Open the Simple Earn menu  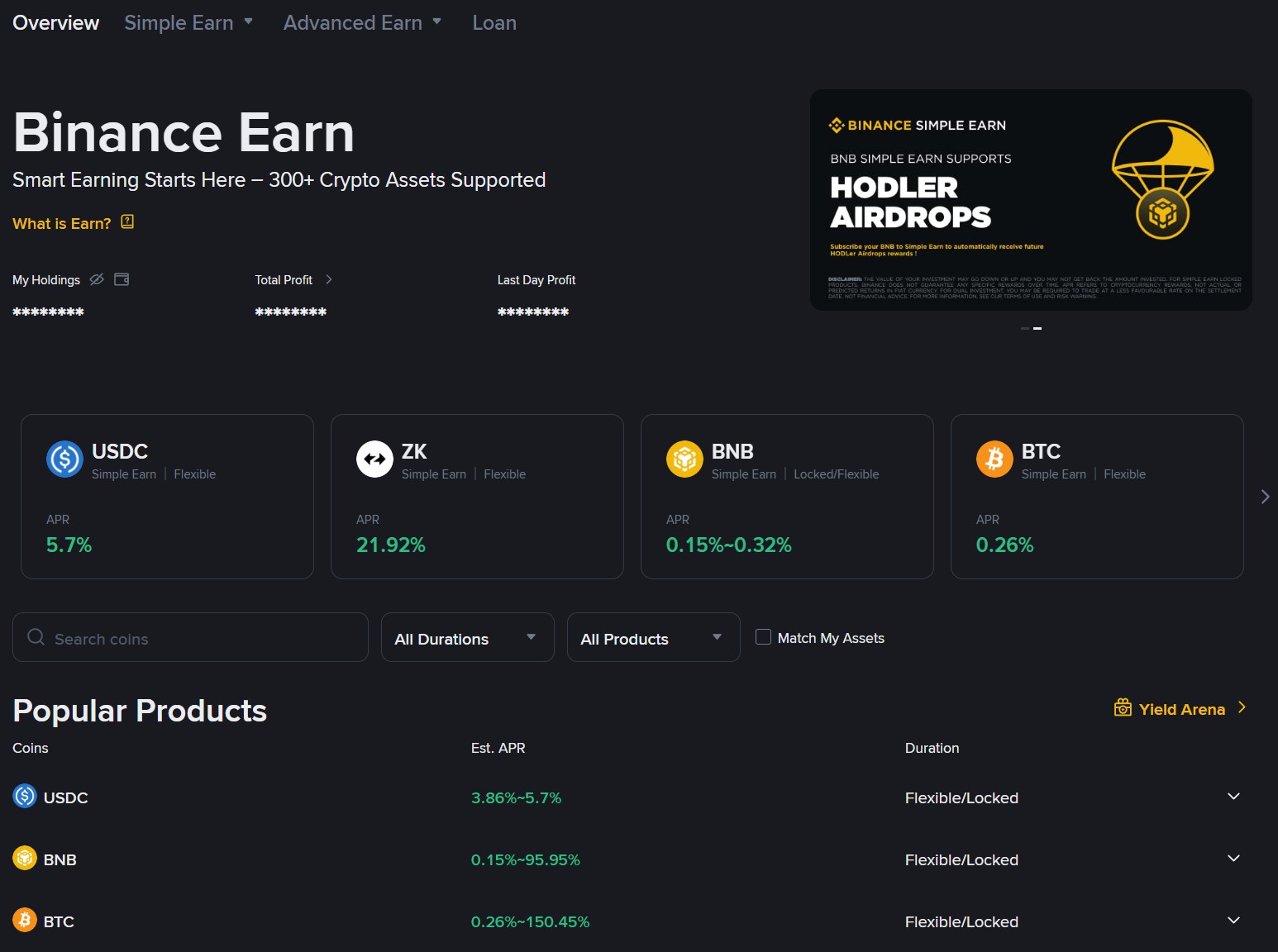point(188,23)
